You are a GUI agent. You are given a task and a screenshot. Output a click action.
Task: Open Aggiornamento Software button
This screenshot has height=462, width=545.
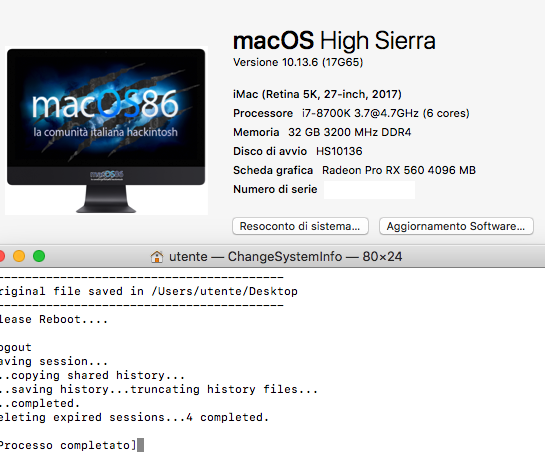tap(456, 226)
